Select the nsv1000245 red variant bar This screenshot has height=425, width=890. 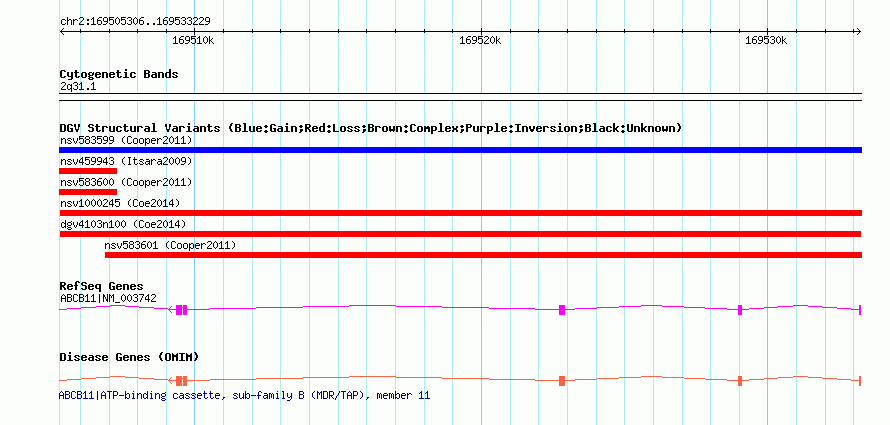tap(460, 213)
